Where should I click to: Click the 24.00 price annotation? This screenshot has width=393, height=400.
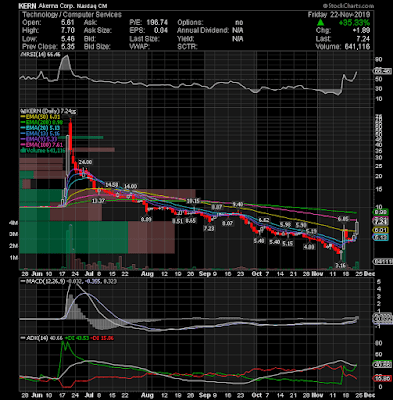85,162
